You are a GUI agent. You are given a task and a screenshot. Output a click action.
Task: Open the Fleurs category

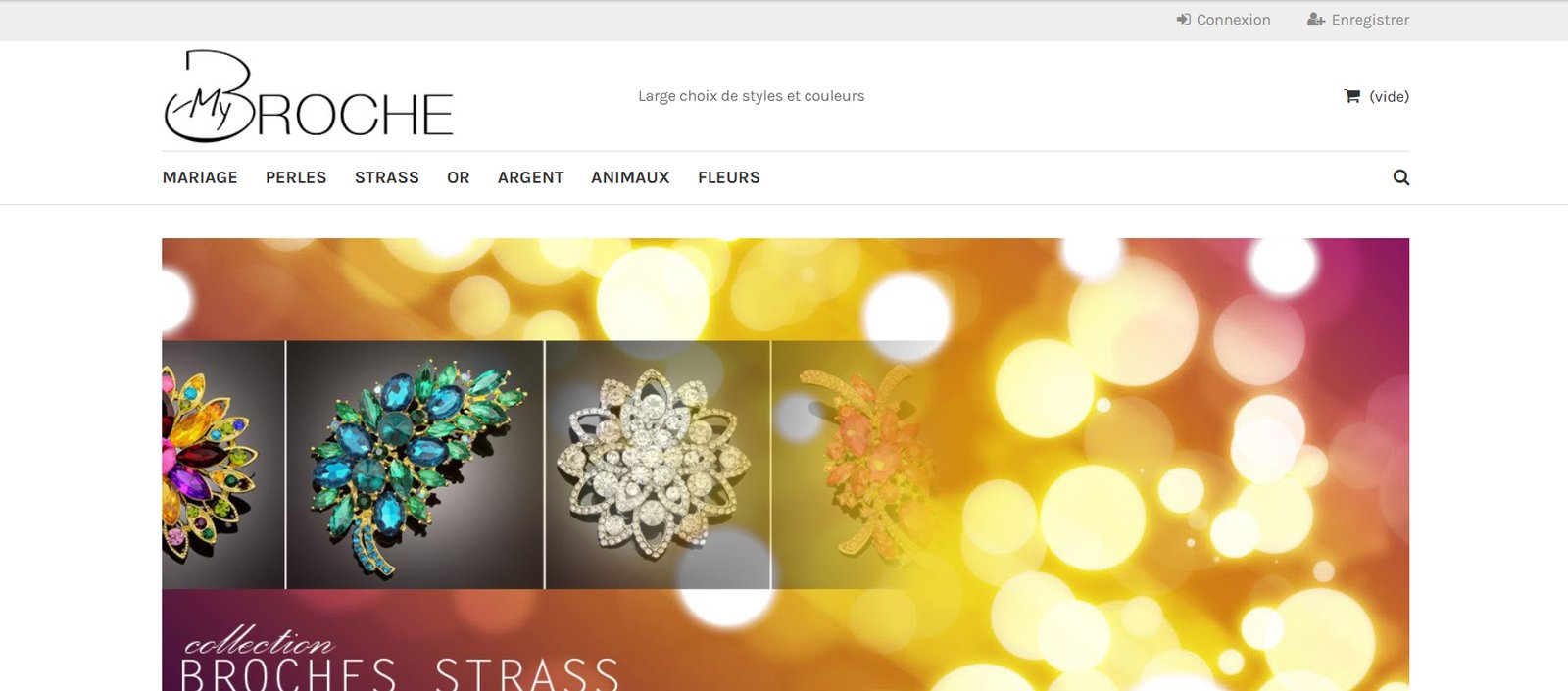tap(729, 177)
